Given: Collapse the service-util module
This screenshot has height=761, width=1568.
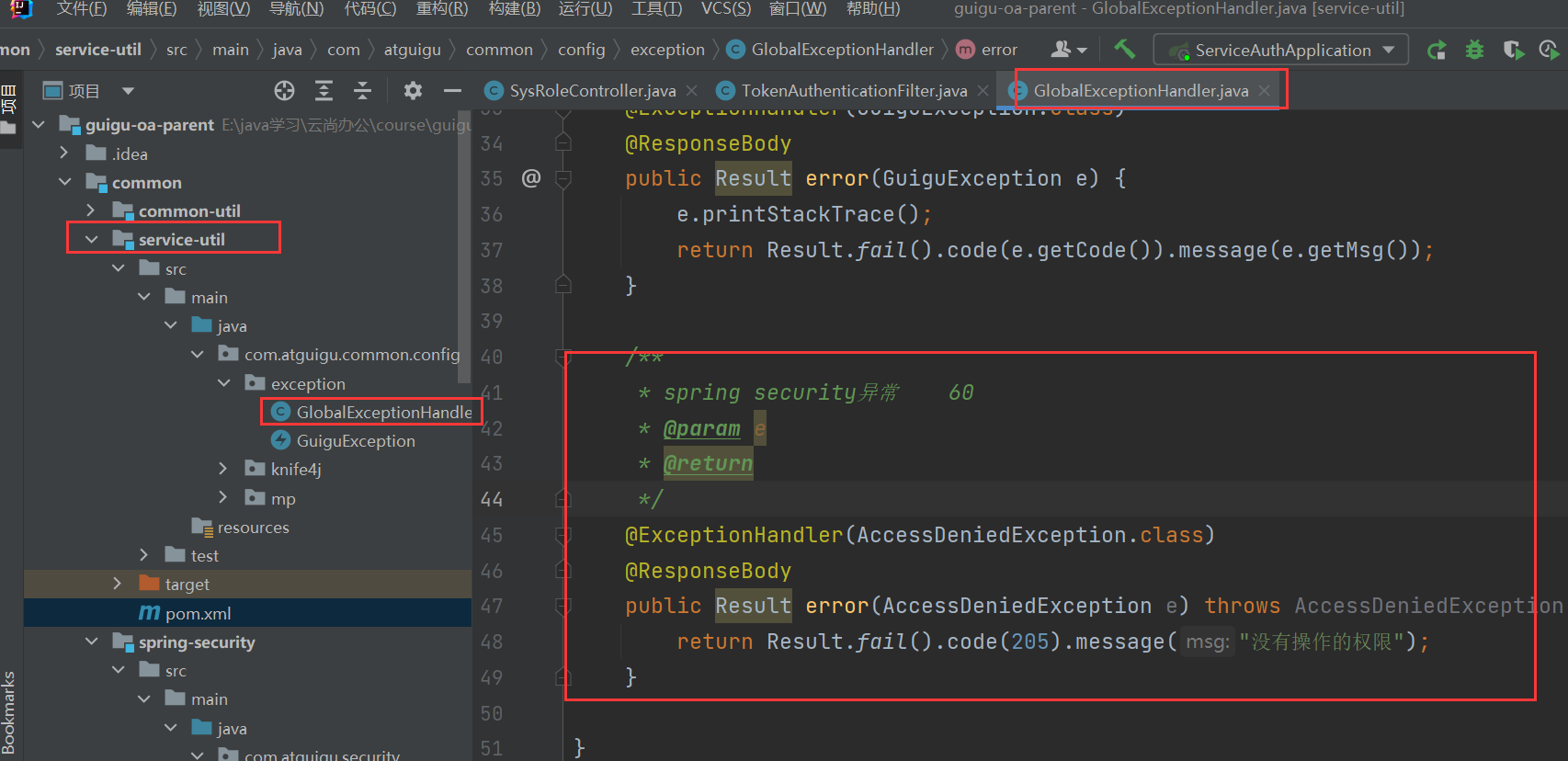Looking at the screenshot, I should 91,239.
